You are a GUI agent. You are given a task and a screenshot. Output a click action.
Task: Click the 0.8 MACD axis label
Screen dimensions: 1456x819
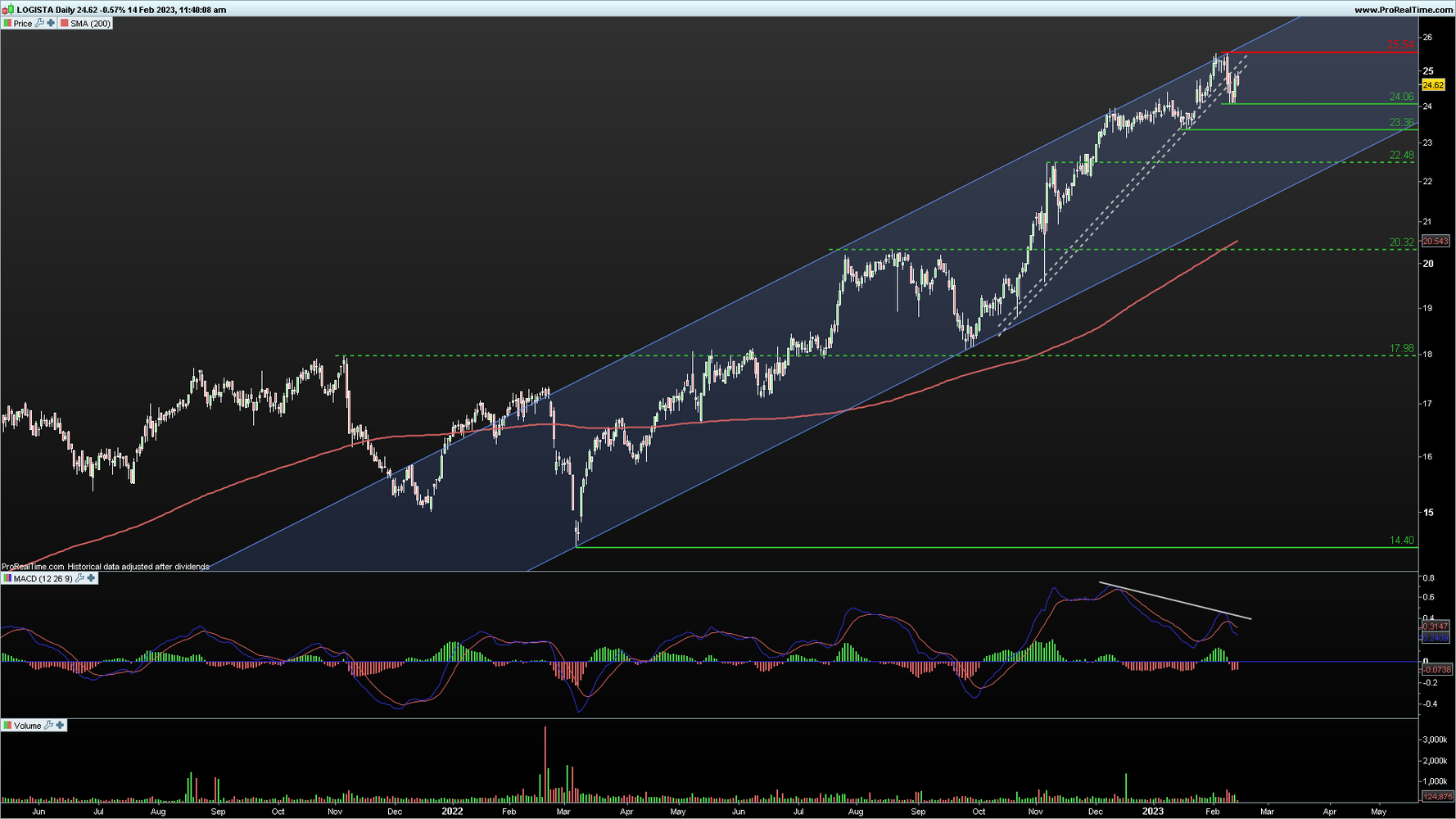[x=1428, y=577]
